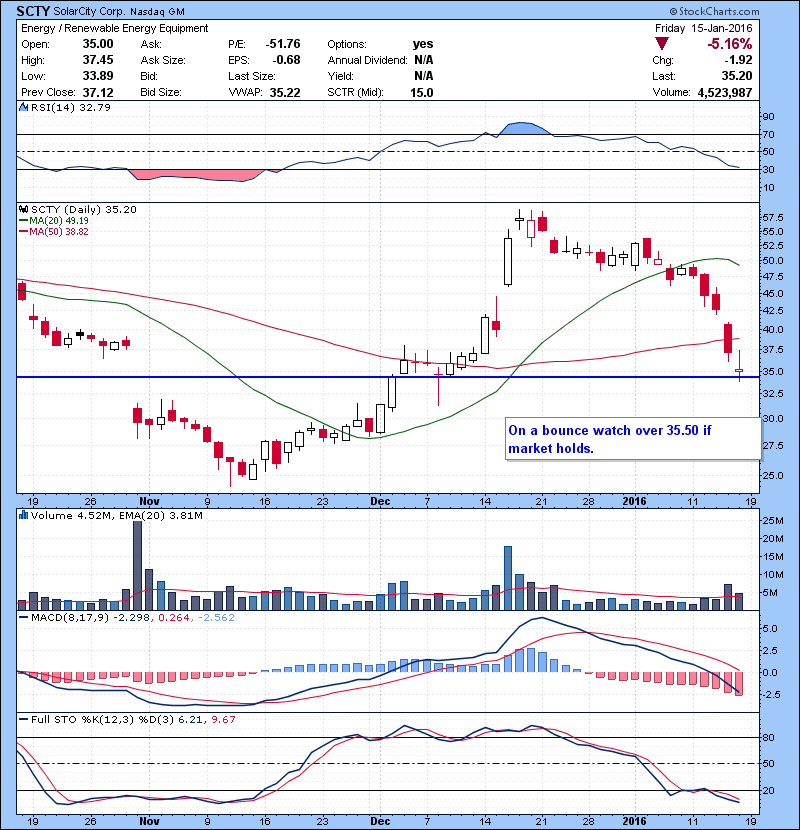Click the Last price 35.20 value
The width and height of the screenshot is (800, 830).
pyautogui.click(x=736, y=76)
